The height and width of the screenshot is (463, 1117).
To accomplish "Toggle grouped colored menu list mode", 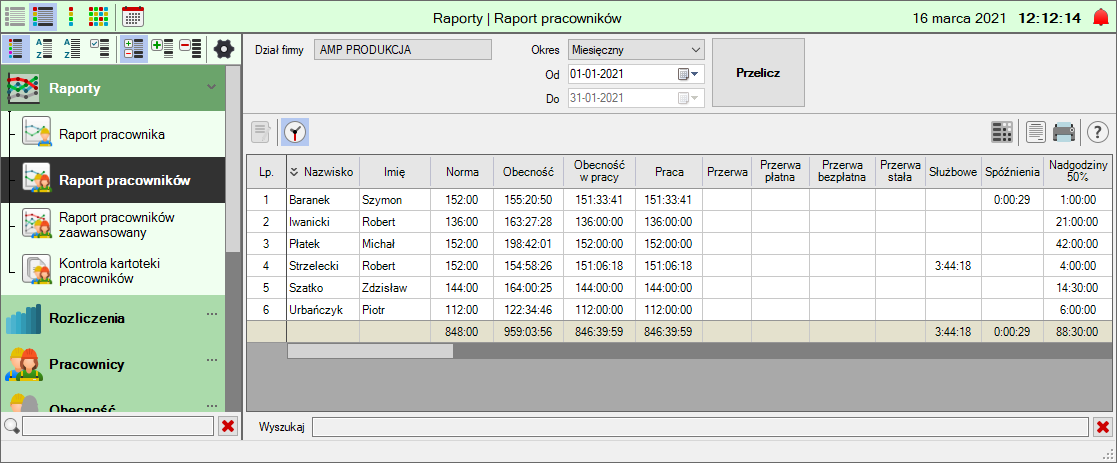I will coord(16,48).
